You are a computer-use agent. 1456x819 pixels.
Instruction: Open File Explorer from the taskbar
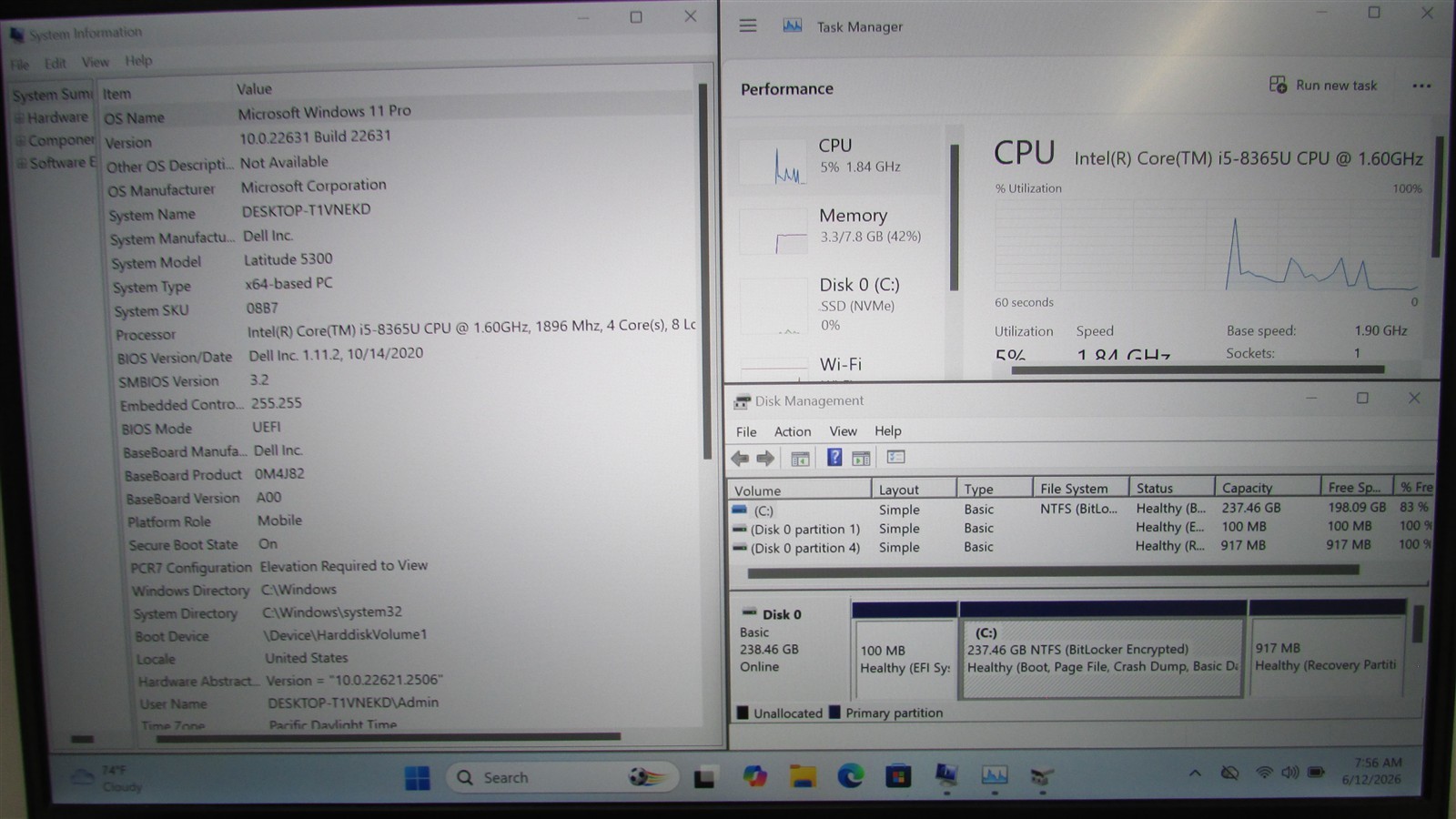tap(803, 776)
